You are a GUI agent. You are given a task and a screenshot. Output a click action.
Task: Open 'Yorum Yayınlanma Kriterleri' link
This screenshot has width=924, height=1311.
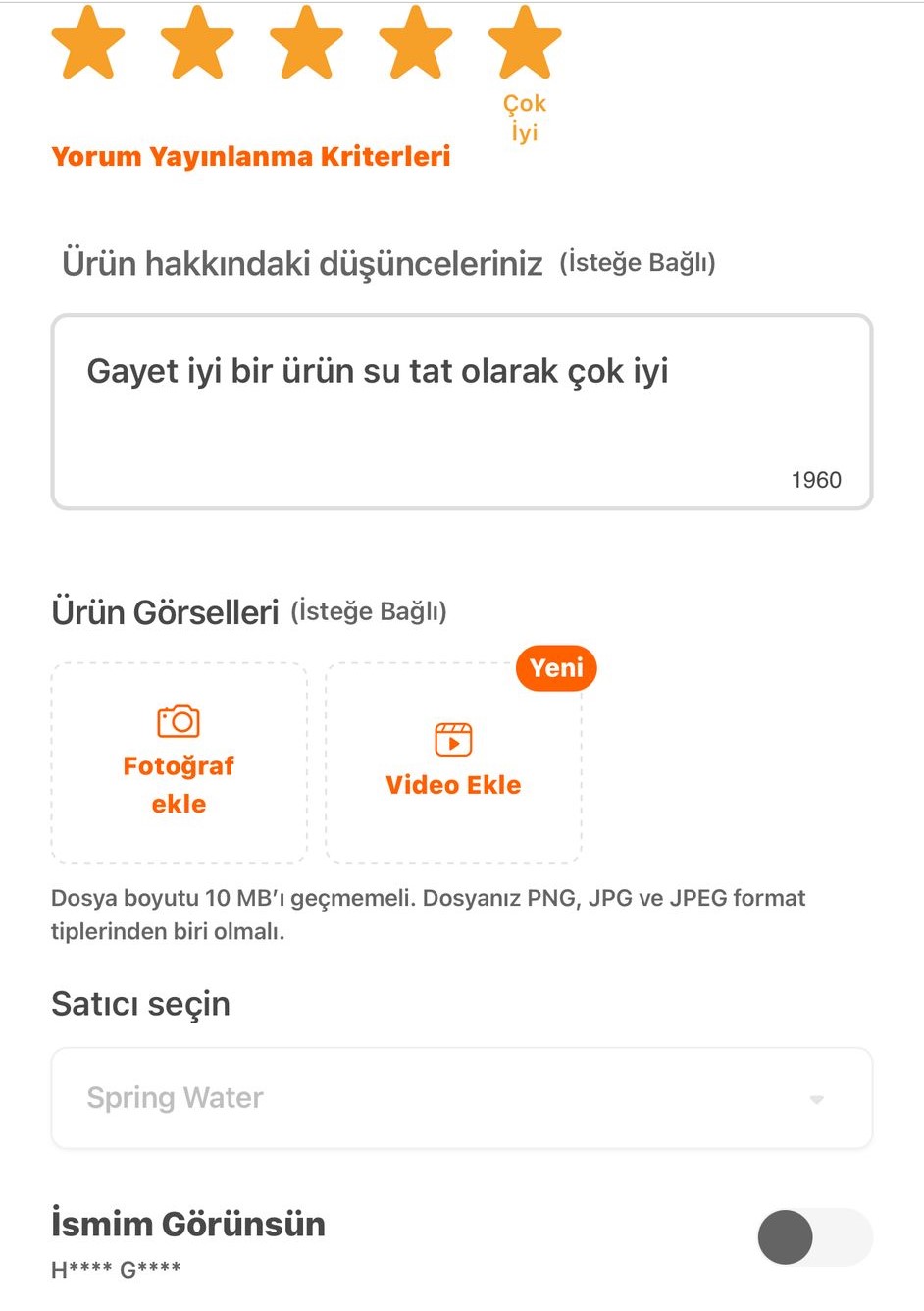(x=251, y=157)
